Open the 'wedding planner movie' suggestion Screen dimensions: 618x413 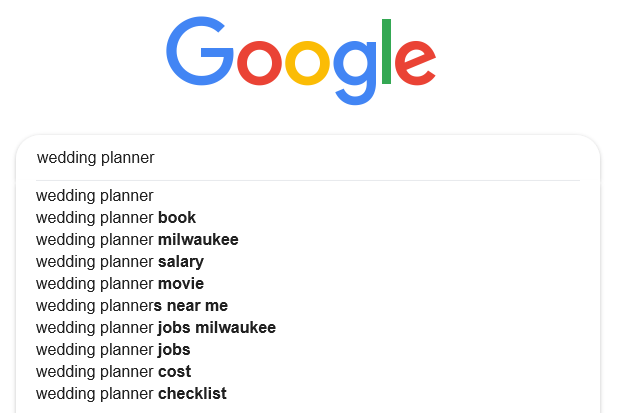307,284
